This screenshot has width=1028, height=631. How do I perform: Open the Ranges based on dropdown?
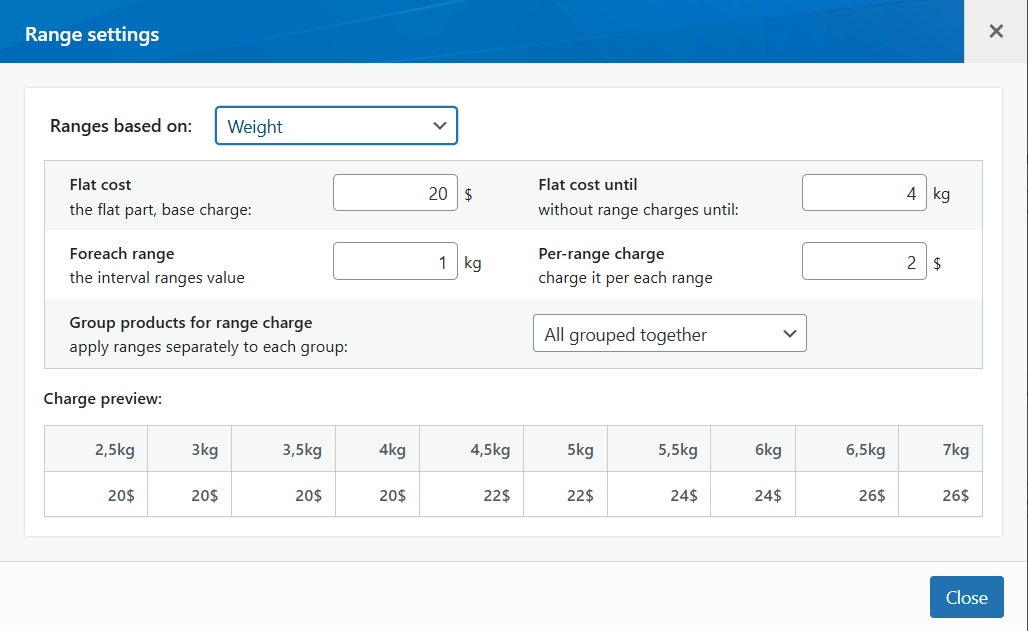tap(336, 126)
